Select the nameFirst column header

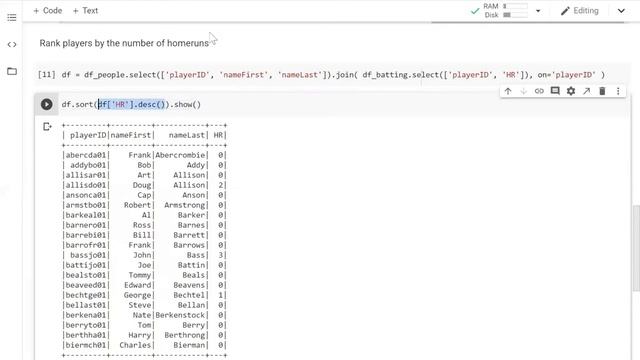pos(131,135)
